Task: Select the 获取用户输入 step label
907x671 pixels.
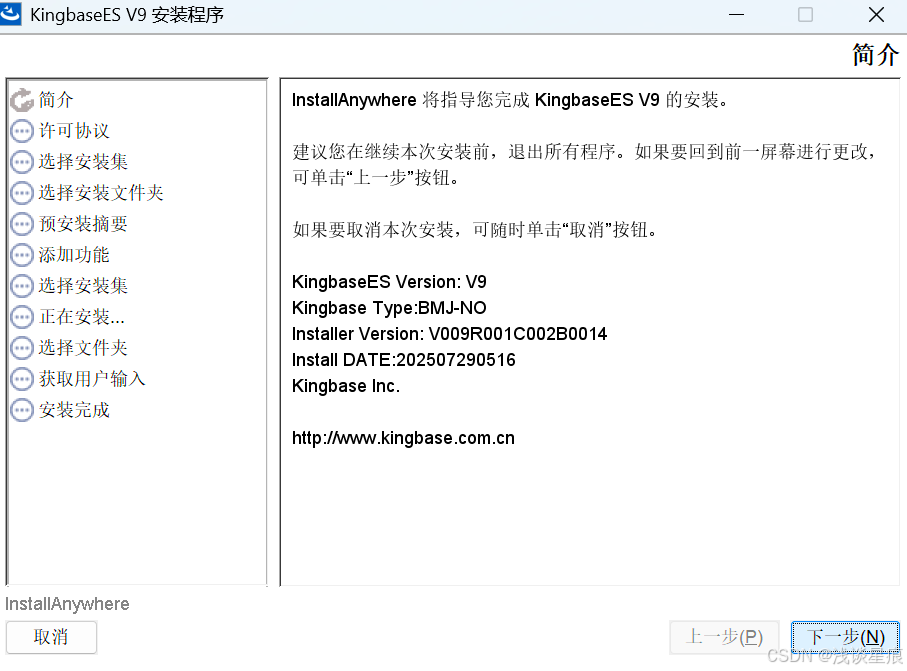Action: tap(92, 379)
